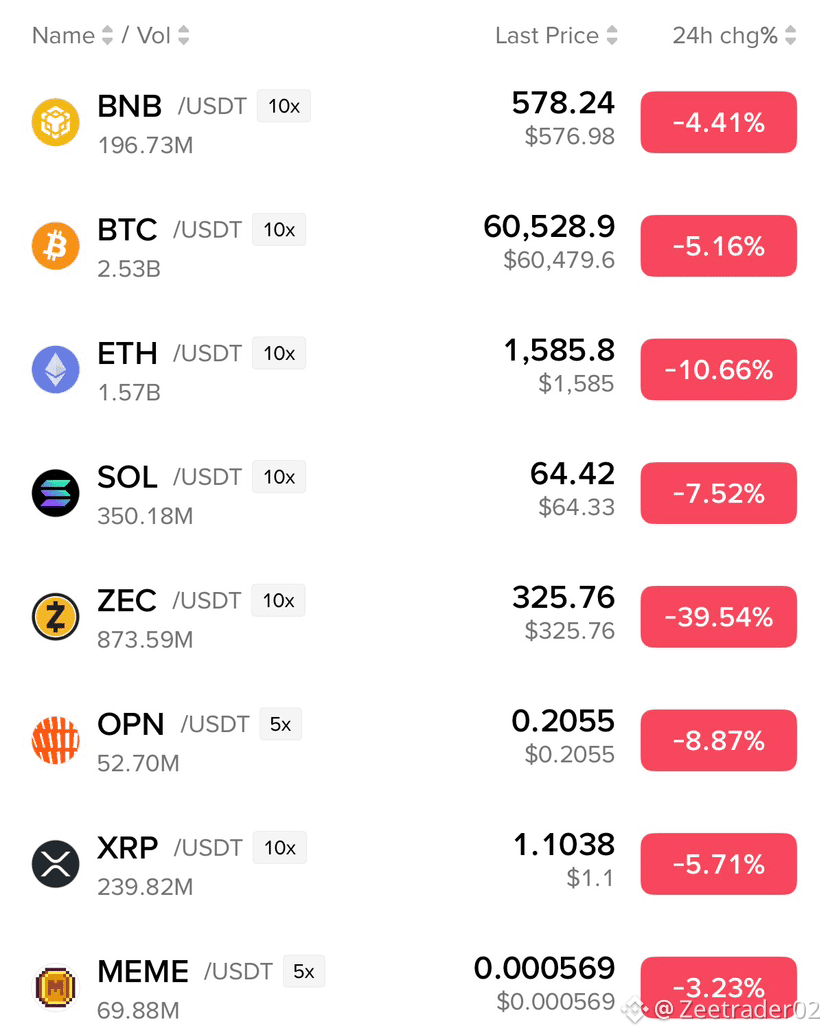Click the OPN 5x leverage tag
This screenshot has height=1035, width=828.
(x=281, y=724)
